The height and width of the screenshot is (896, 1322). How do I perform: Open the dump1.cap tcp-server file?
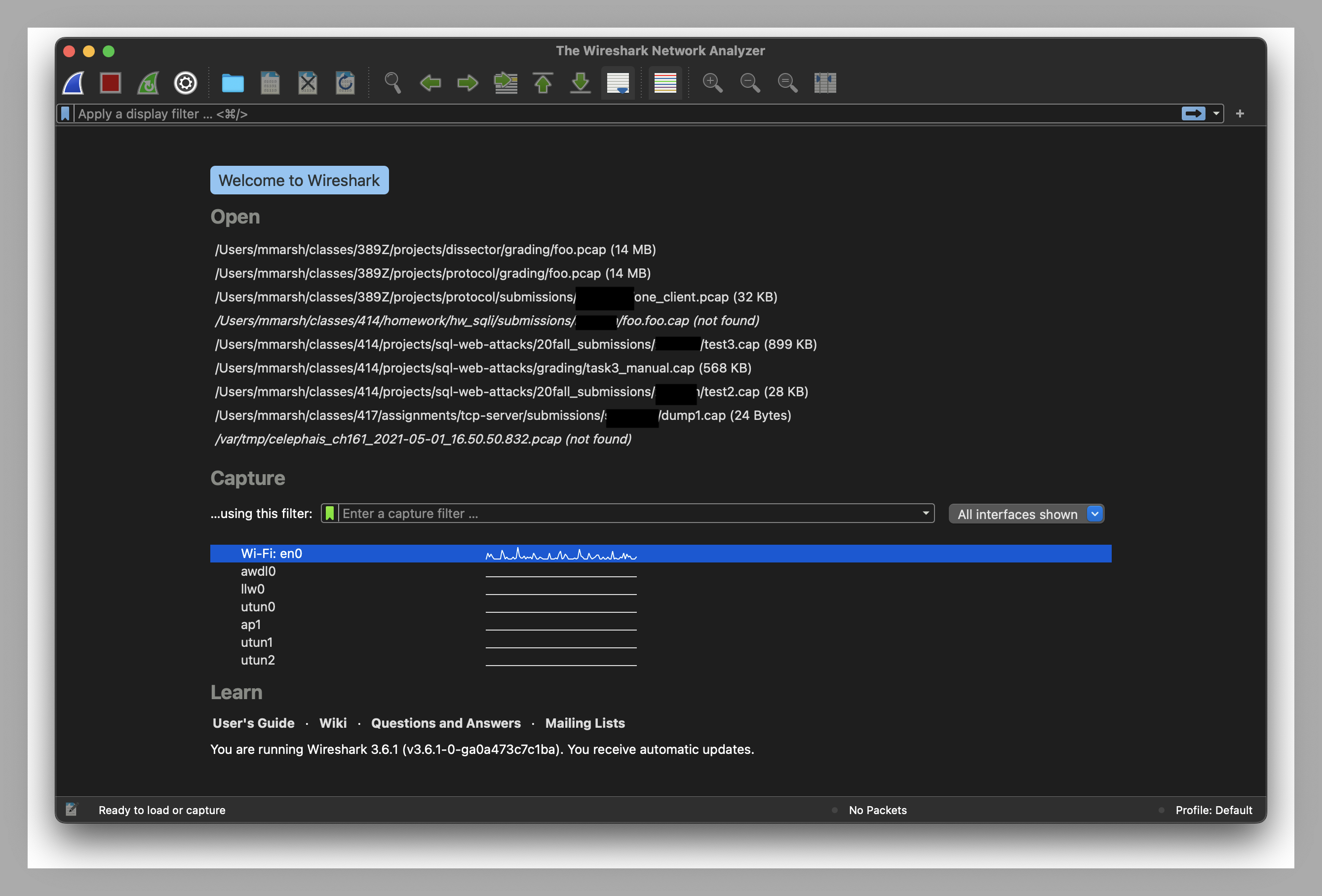click(x=502, y=415)
